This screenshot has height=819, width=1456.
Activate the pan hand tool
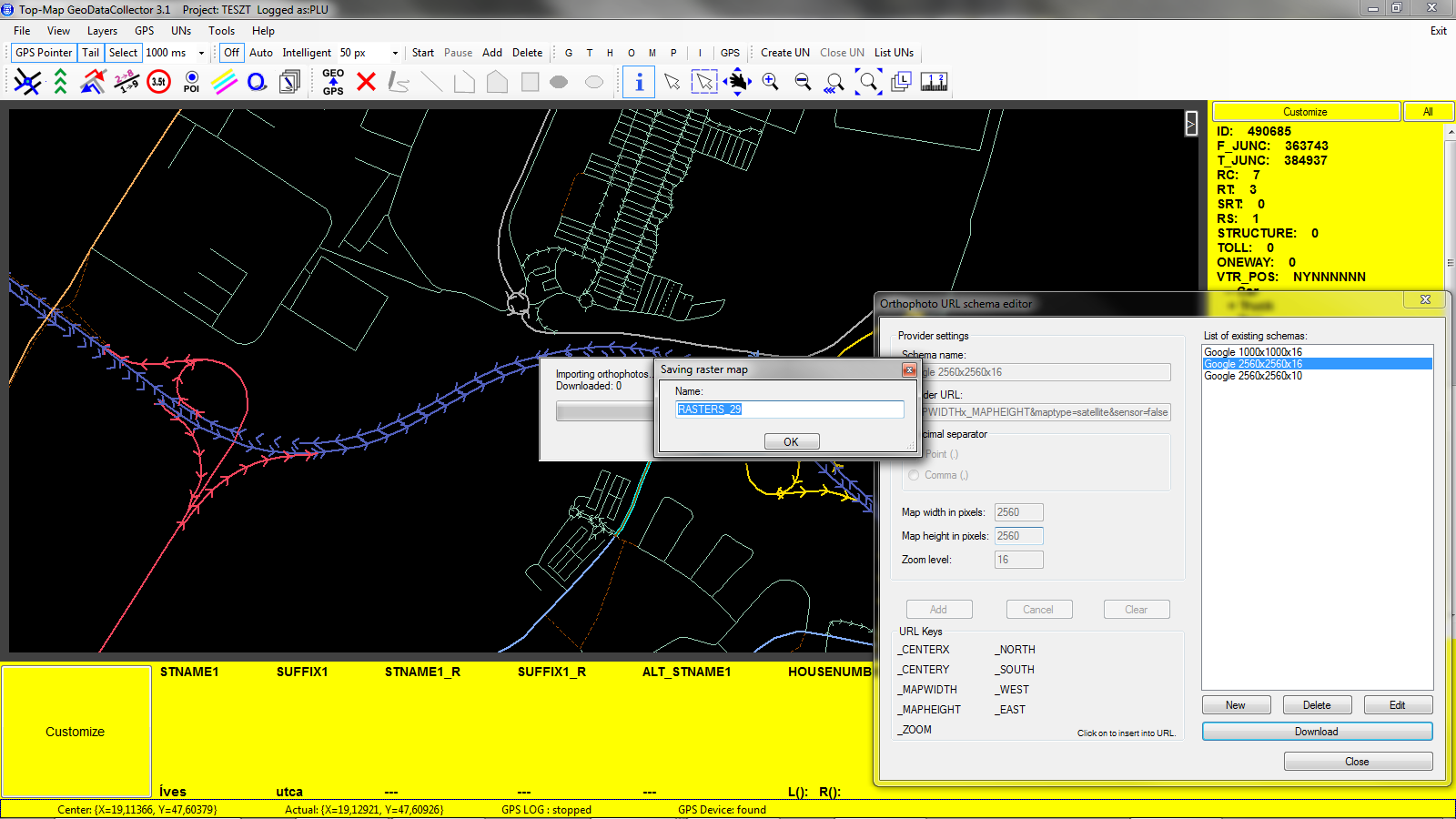point(737,82)
